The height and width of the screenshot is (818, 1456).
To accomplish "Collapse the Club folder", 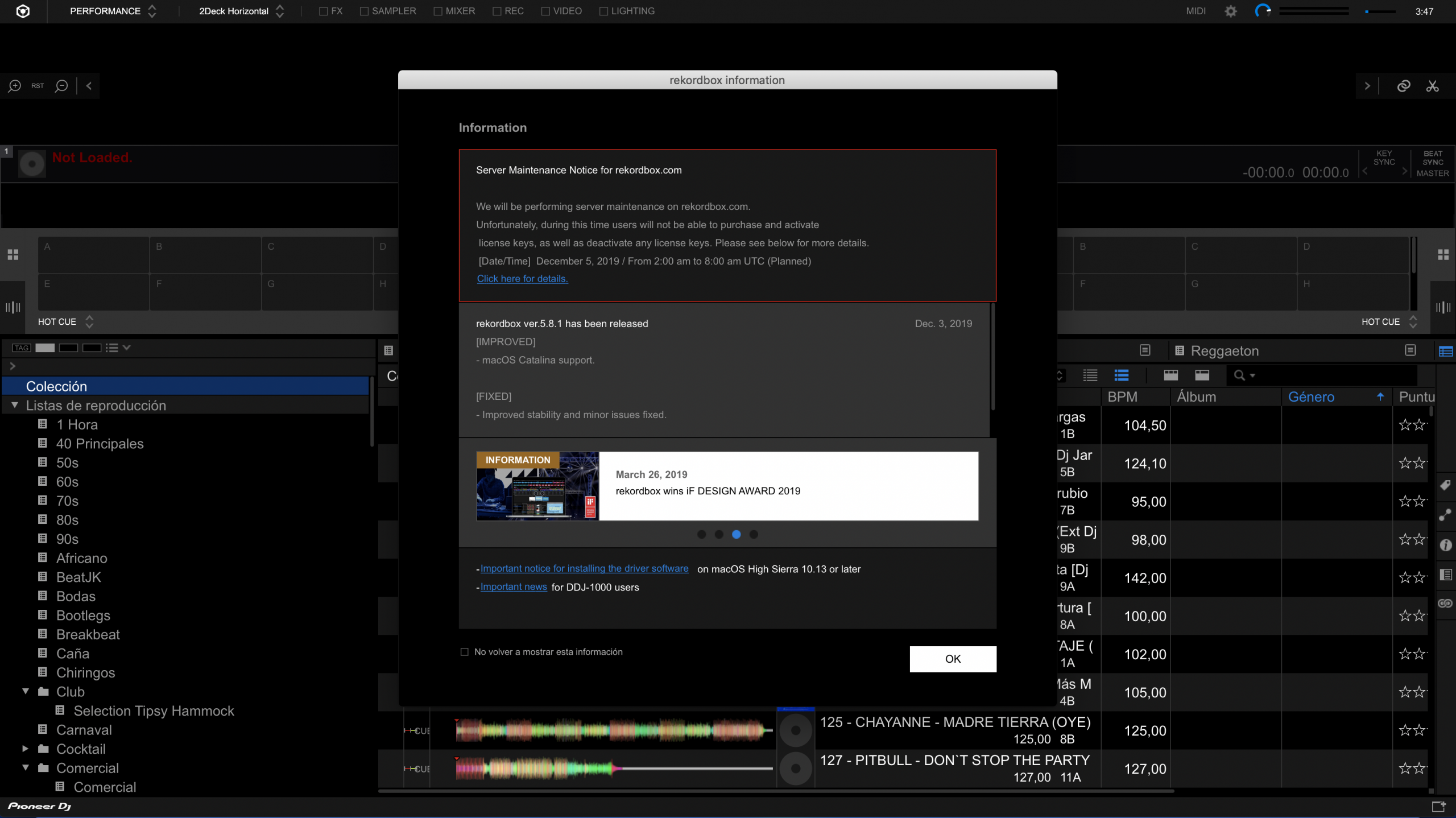I will pos(26,691).
